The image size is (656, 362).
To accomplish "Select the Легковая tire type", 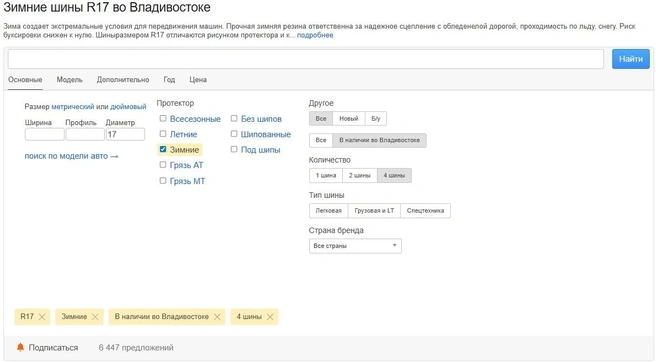I will point(328,211).
